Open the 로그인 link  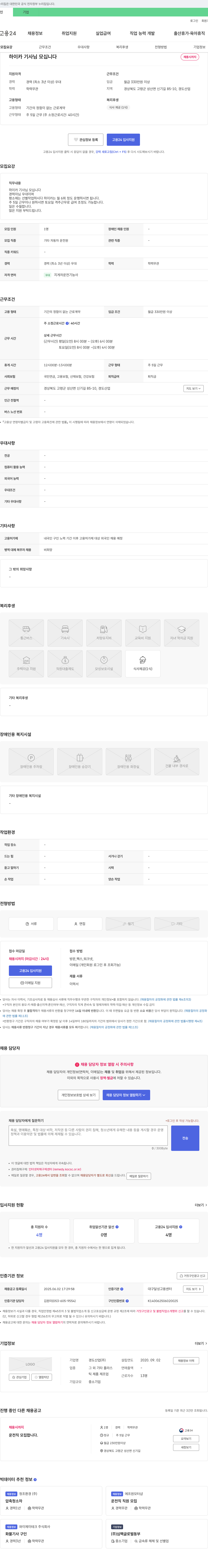194,21
